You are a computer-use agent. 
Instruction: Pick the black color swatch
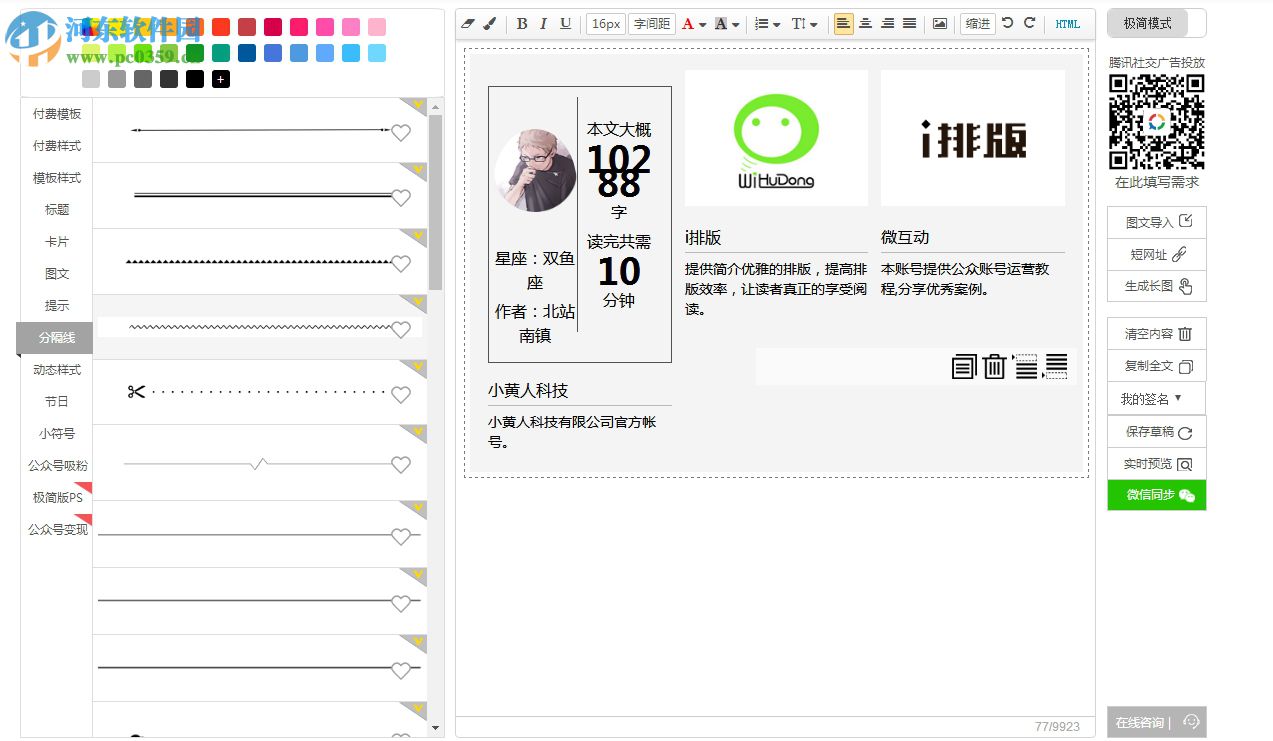pyautogui.click(x=195, y=79)
